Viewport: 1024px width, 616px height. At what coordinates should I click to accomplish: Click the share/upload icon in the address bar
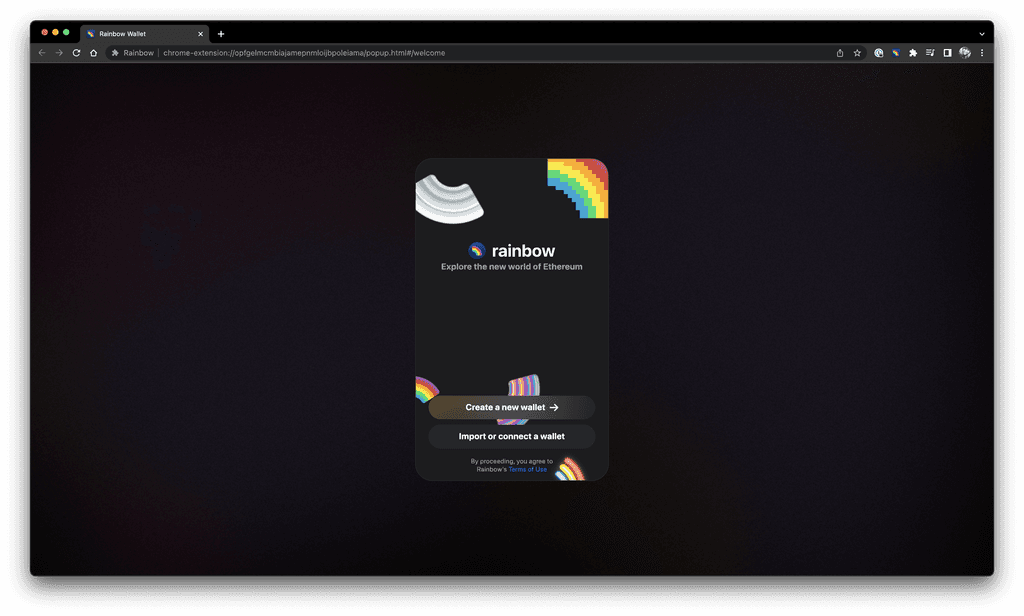click(x=839, y=52)
